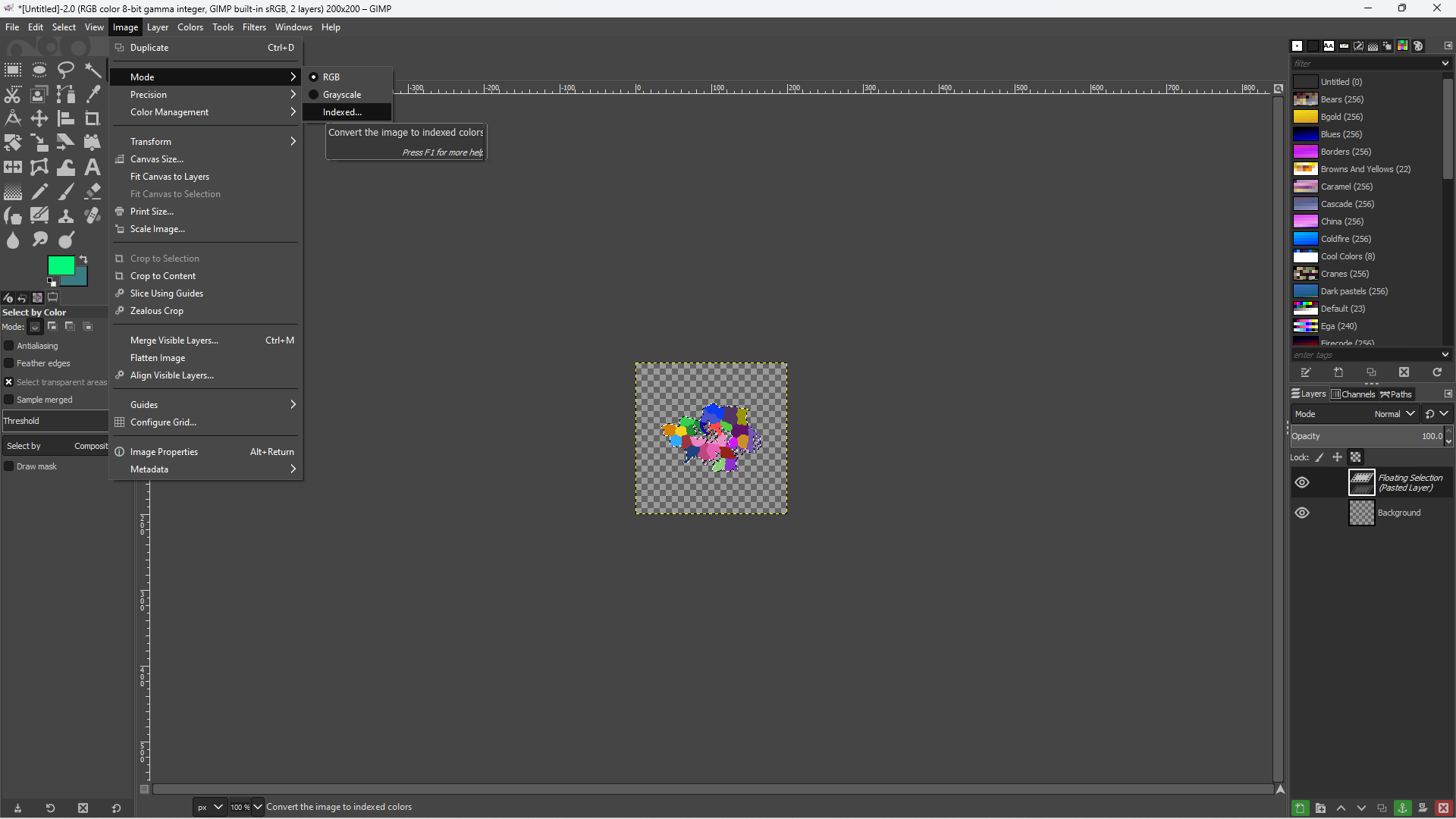Anchor the floating layer icon

point(1402,808)
